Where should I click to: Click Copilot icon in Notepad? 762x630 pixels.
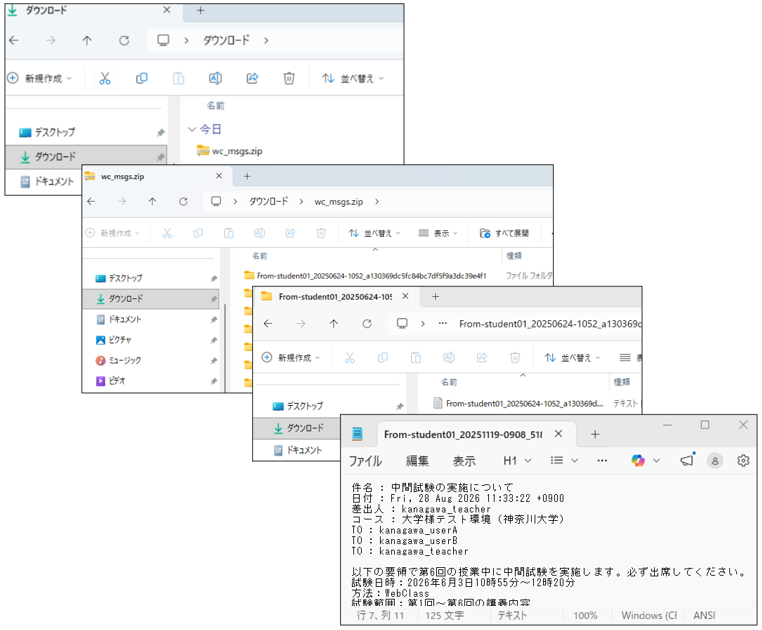tap(638, 460)
